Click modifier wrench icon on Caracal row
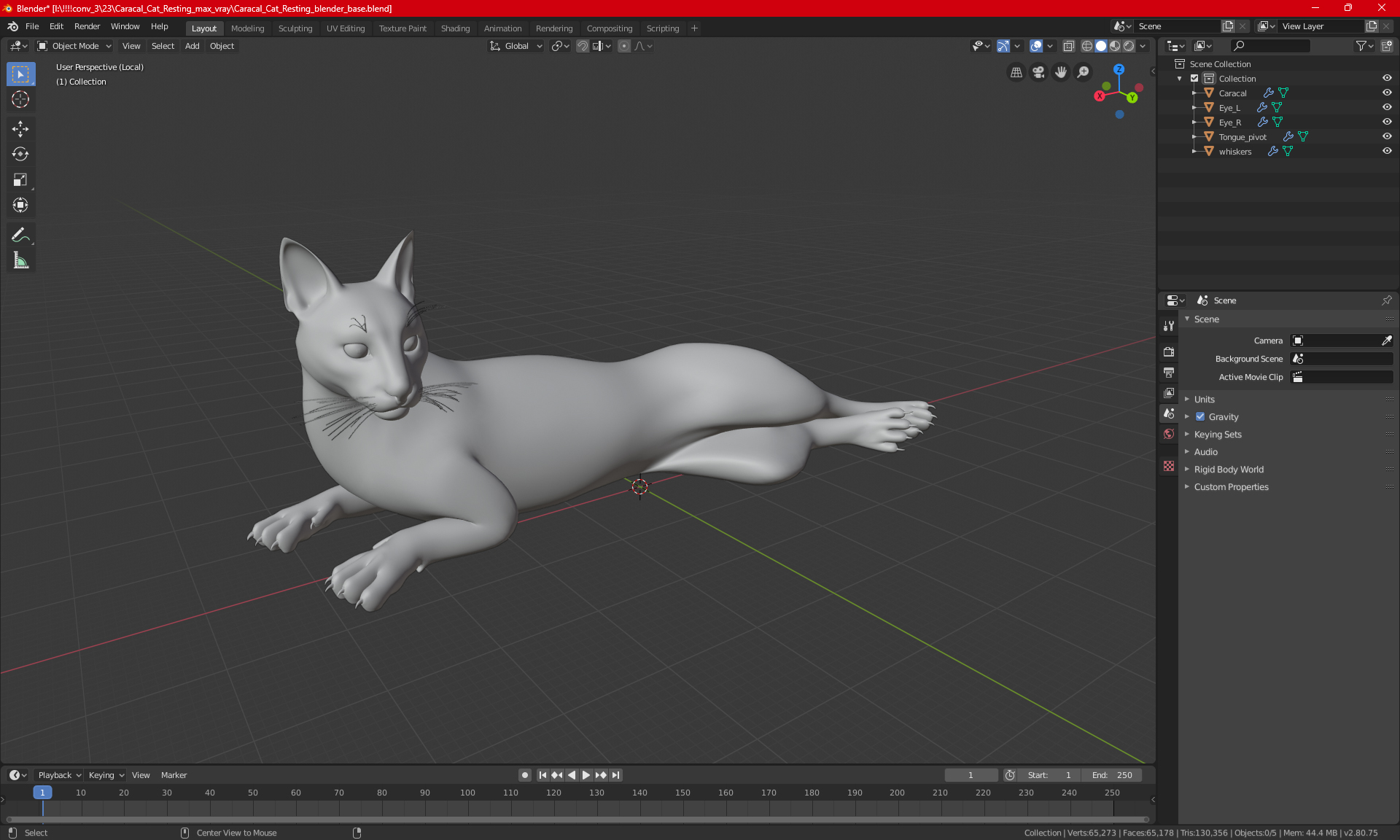 (x=1269, y=93)
